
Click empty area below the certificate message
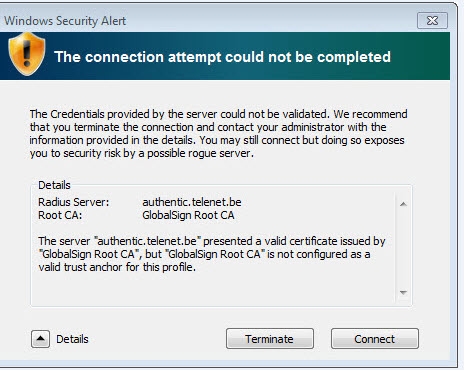(213, 288)
